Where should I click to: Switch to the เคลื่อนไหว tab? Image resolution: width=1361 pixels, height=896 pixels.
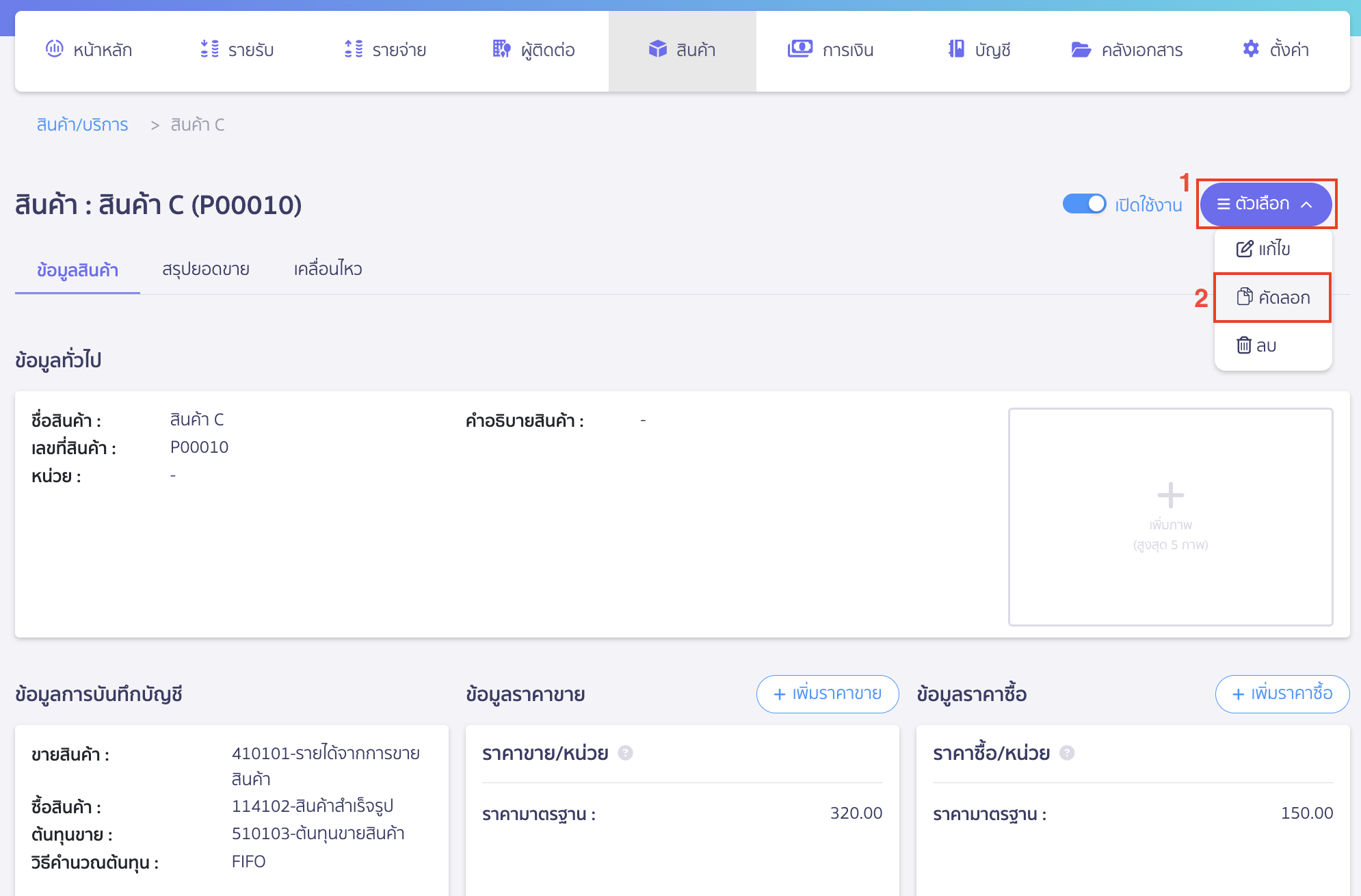328,269
